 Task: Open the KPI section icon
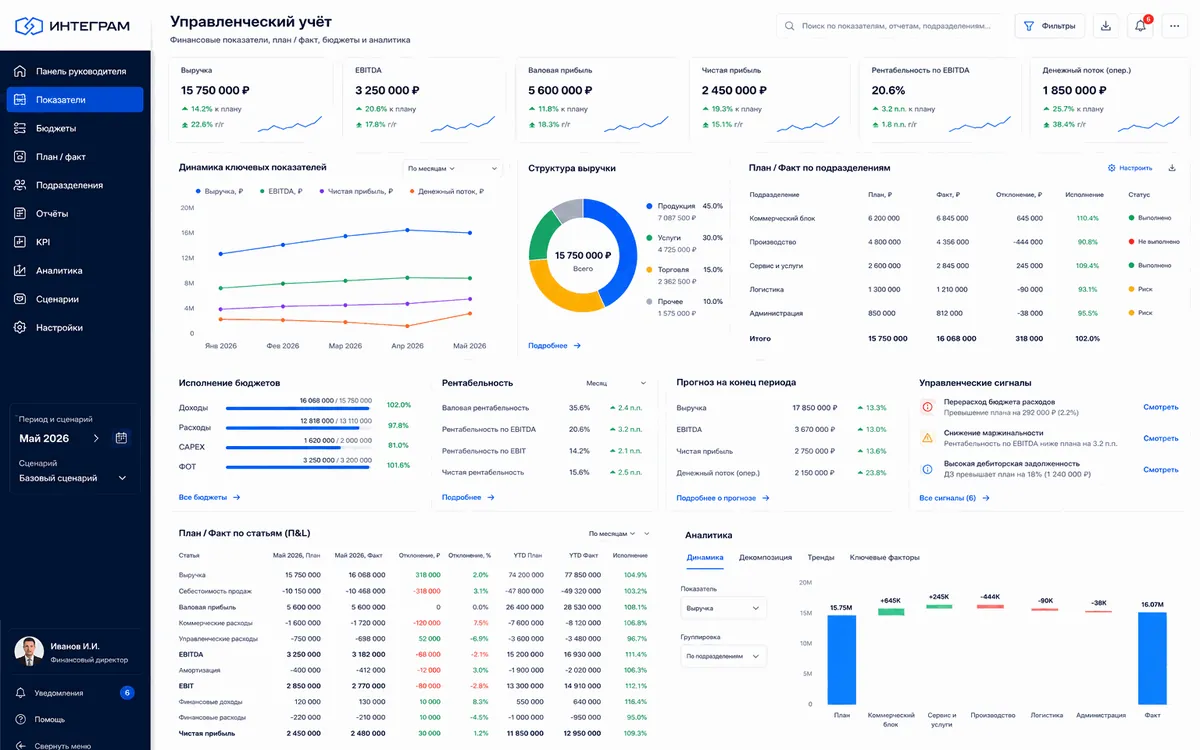20,242
